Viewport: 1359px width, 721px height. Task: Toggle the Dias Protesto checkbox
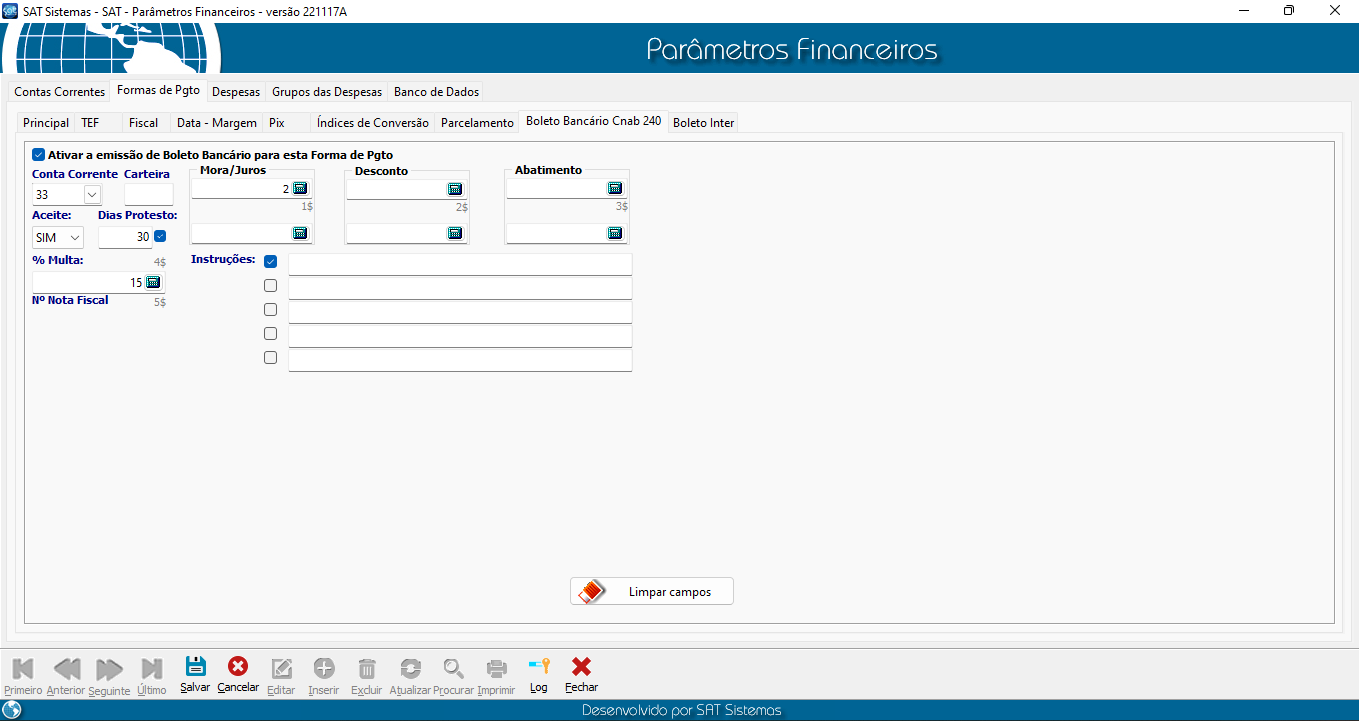click(160, 237)
